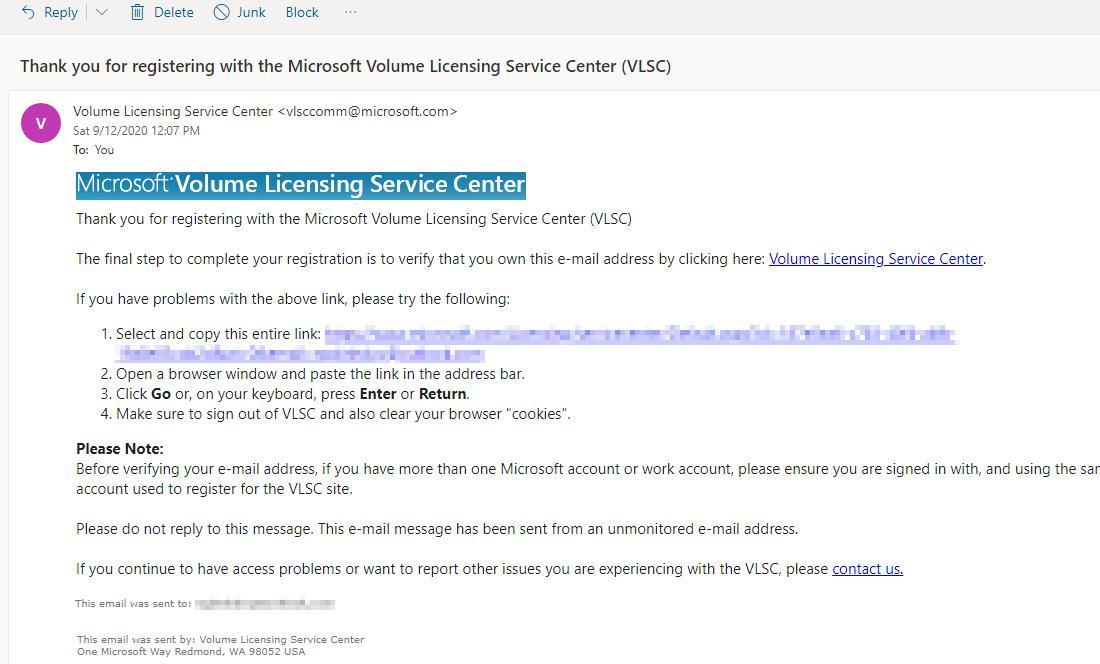Click the Reply arrow icon
This screenshot has width=1100, height=664.
pos(28,13)
